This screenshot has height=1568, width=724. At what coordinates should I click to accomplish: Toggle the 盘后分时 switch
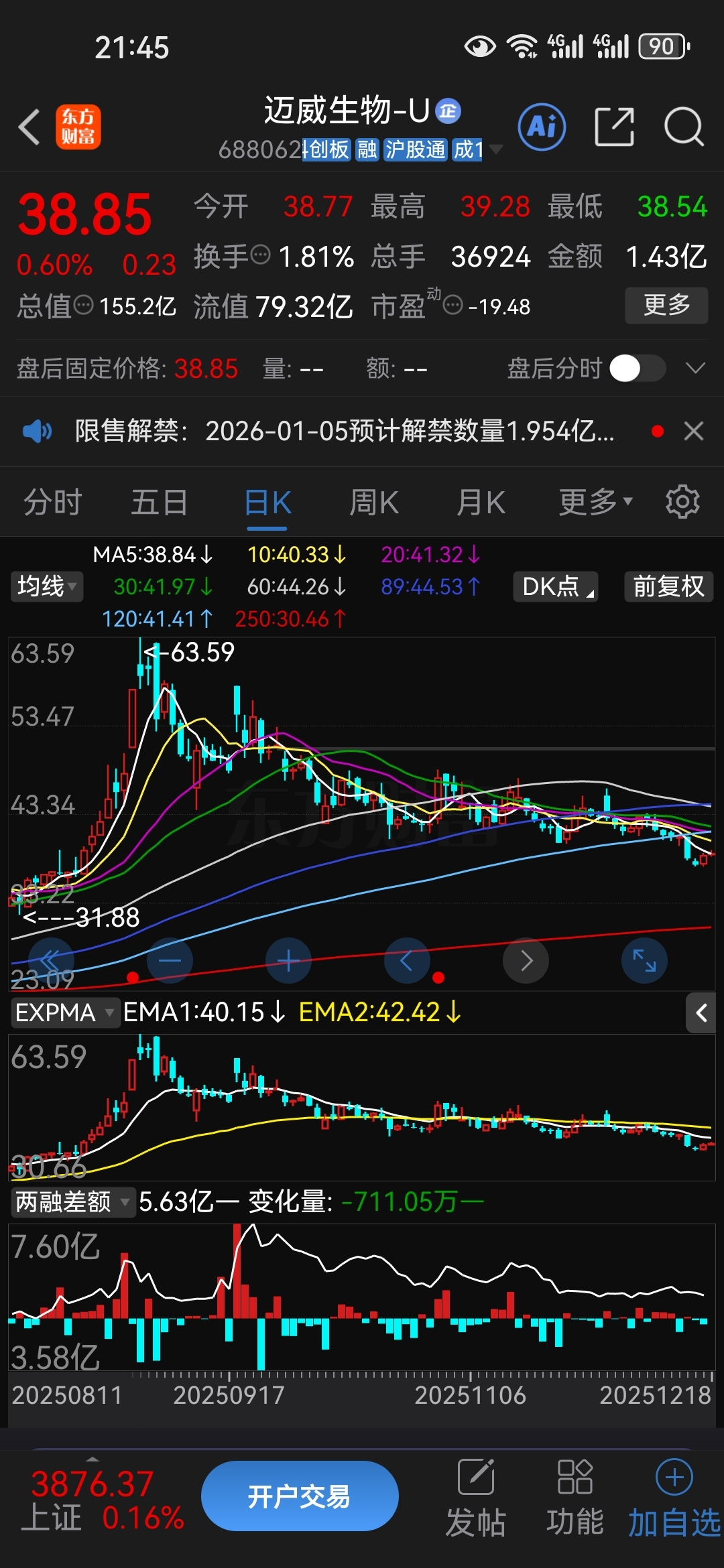click(x=638, y=368)
